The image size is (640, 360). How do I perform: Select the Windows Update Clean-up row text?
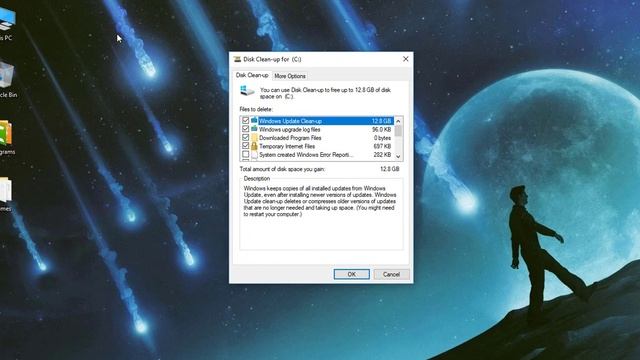290,121
